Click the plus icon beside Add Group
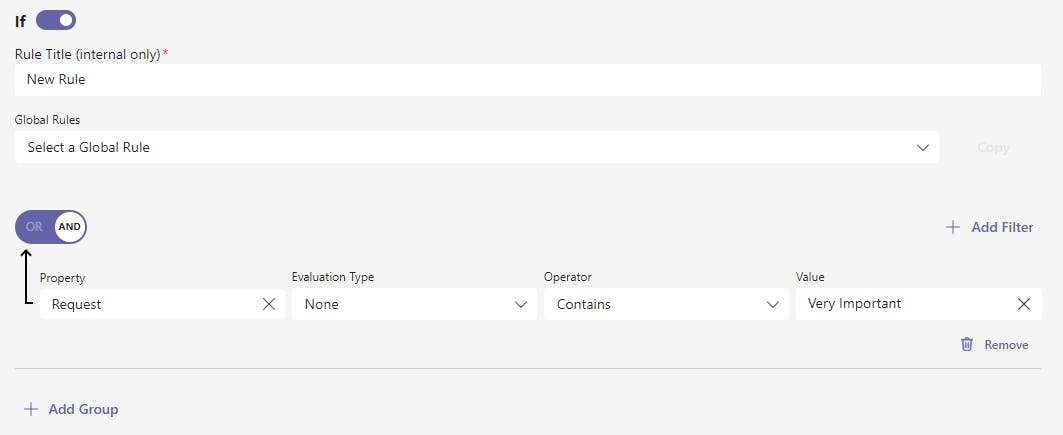Screen dimensions: 1063x435 [x=31, y=409]
